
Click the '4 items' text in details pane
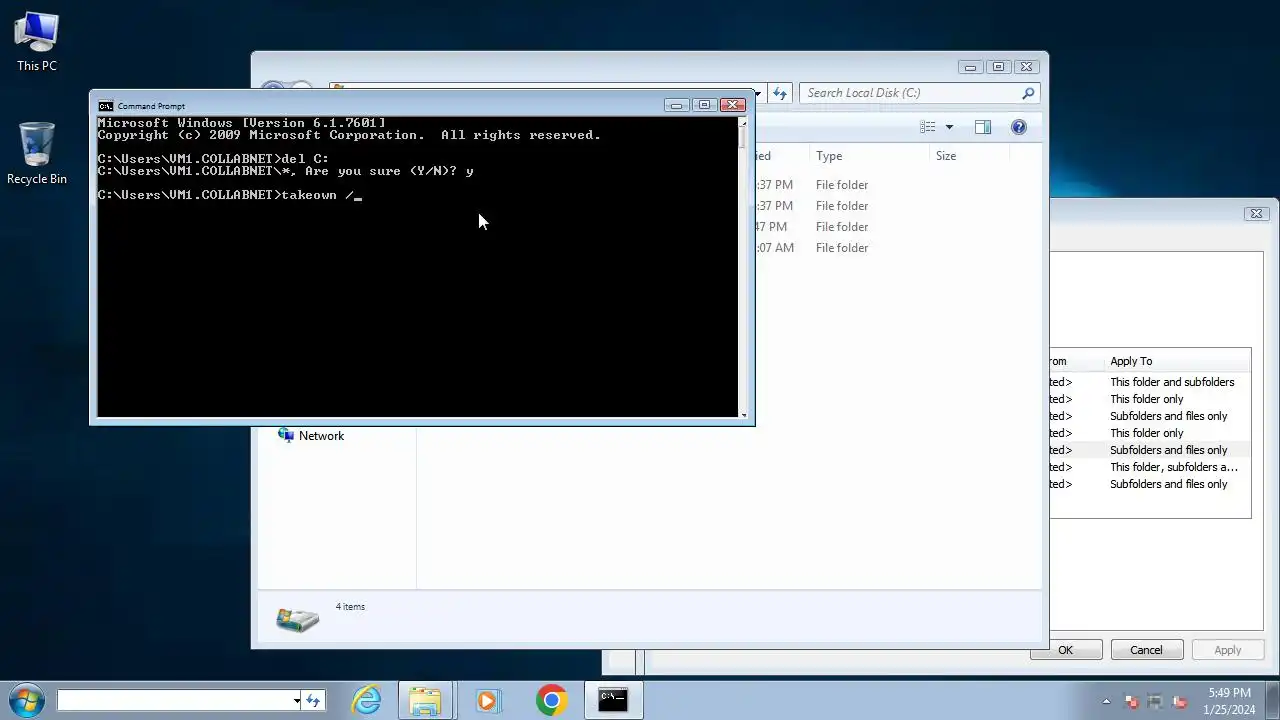(350, 607)
